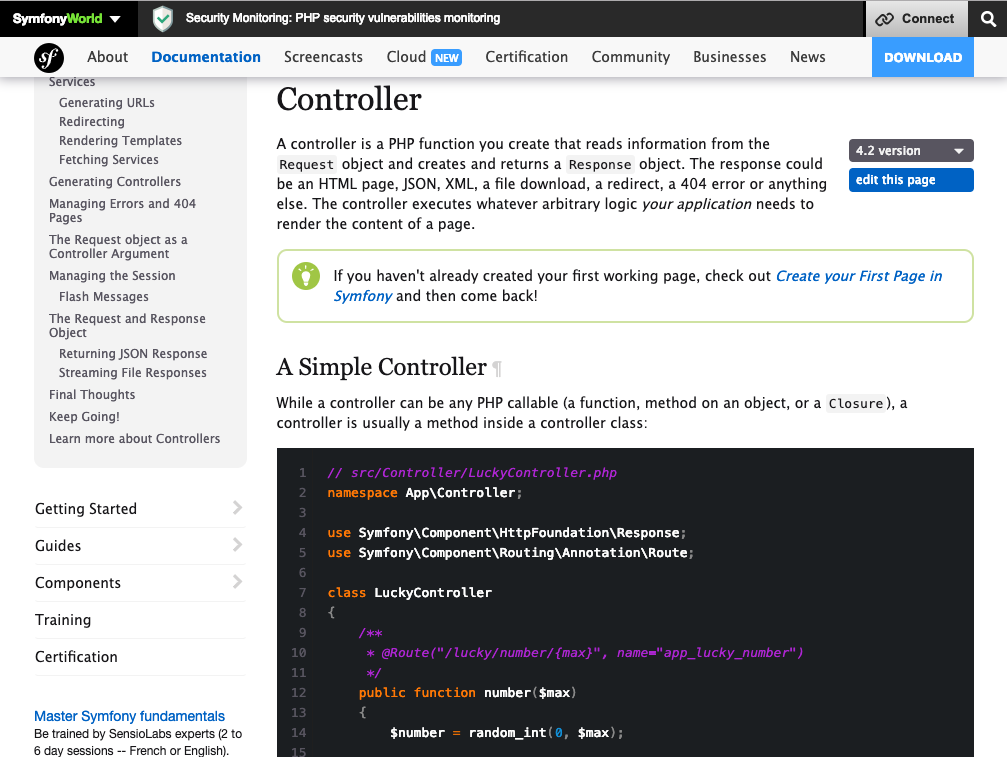Click the Response inline code text

[x=600, y=164]
